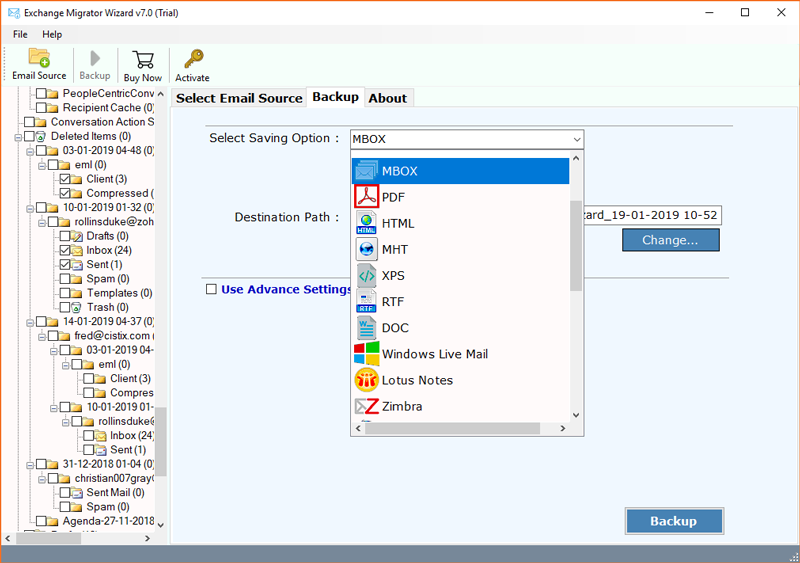
Task: Check the Spam (0) checkbox under rollinsduke
Action: tap(65, 279)
